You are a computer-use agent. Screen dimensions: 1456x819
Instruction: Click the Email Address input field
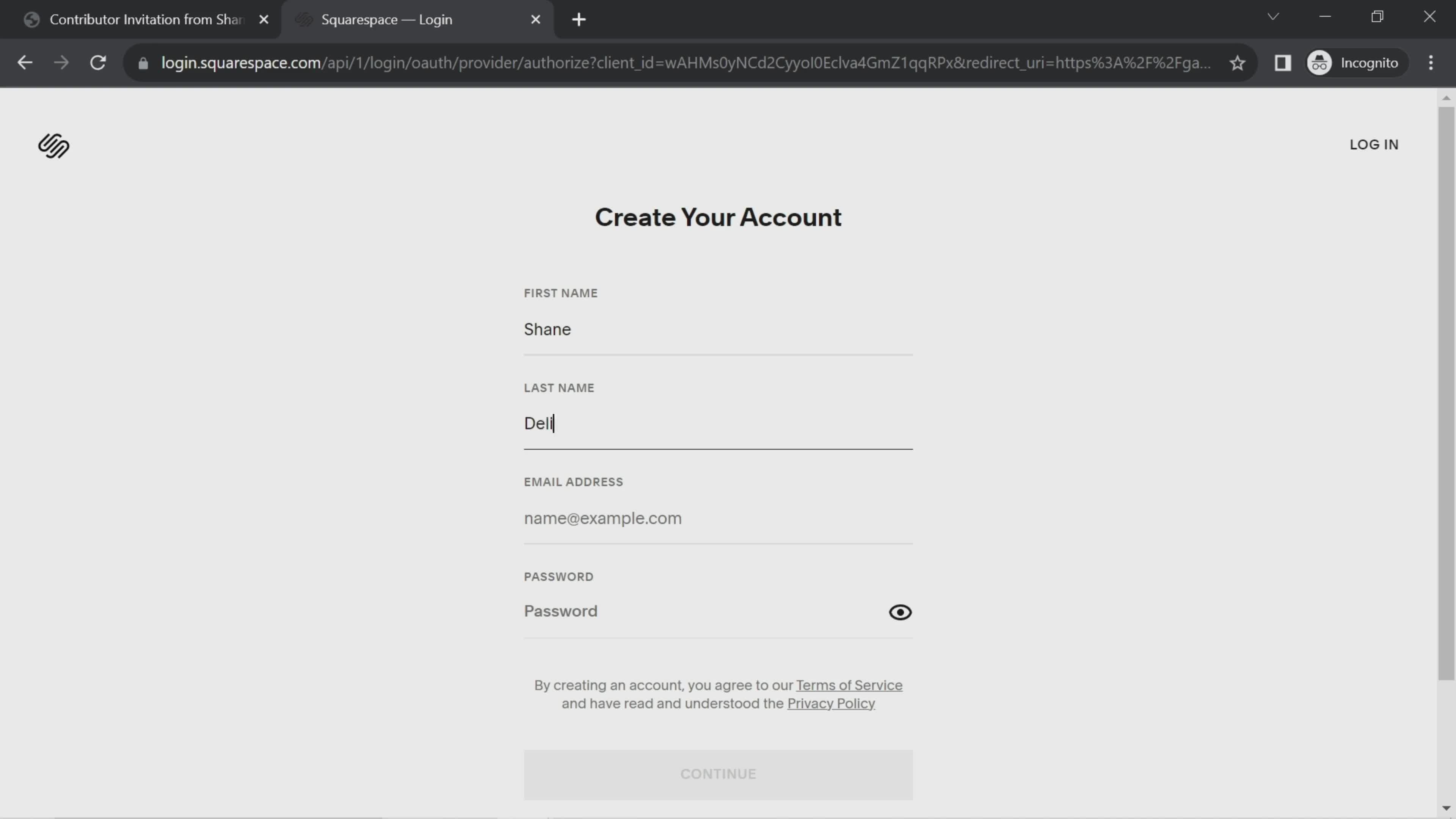pyautogui.click(x=718, y=518)
